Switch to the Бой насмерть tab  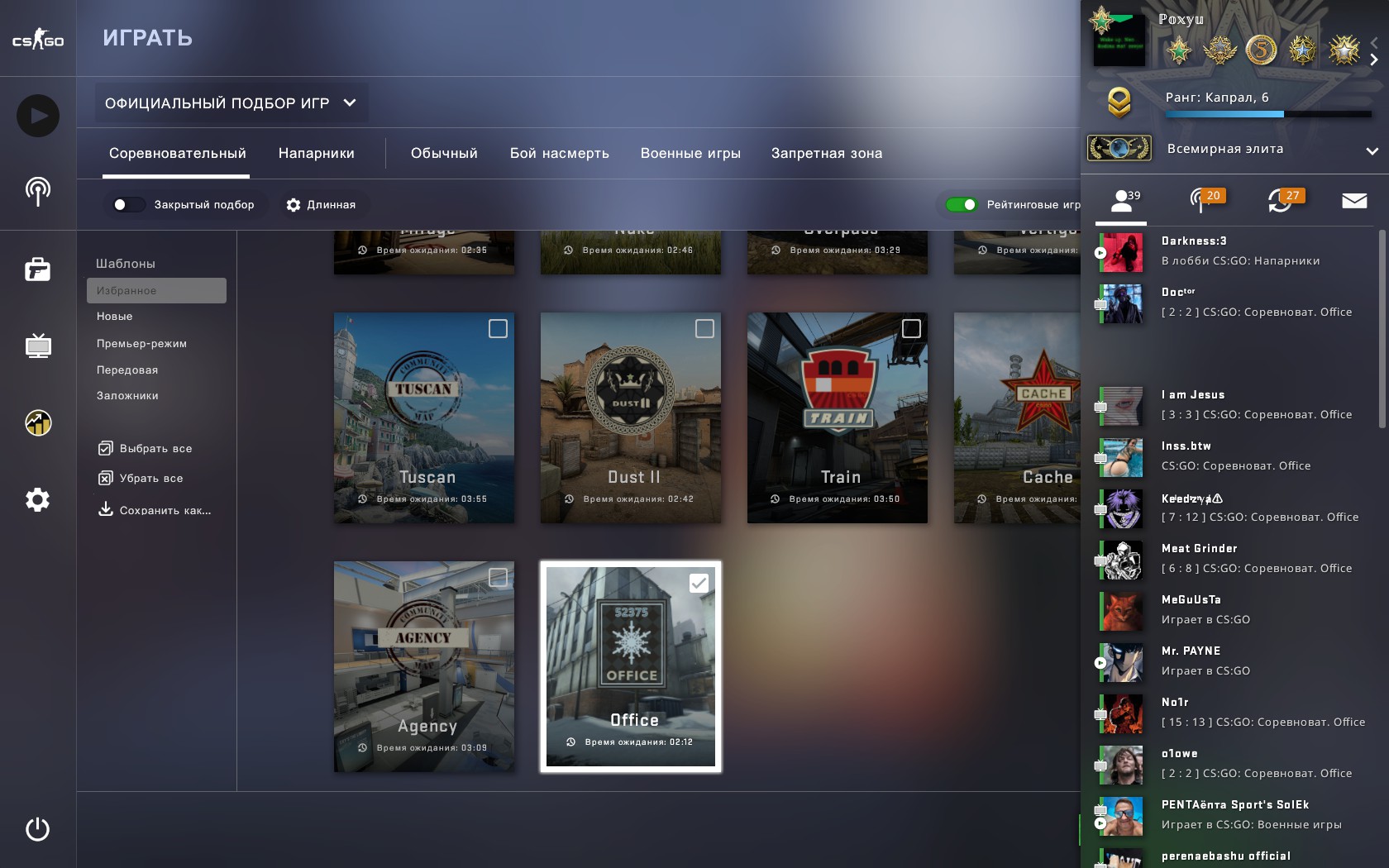(560, 154)
